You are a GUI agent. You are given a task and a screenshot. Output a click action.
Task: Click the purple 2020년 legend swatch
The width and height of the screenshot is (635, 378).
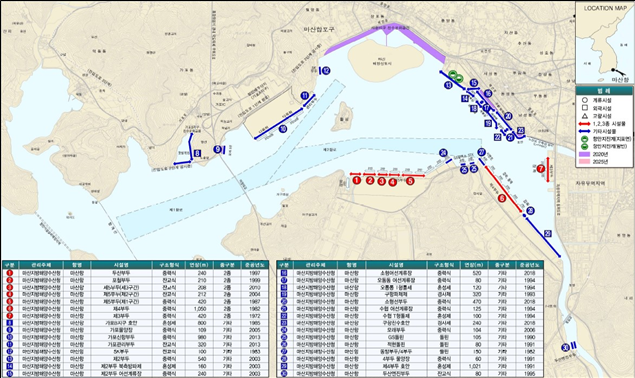[584, 154]
